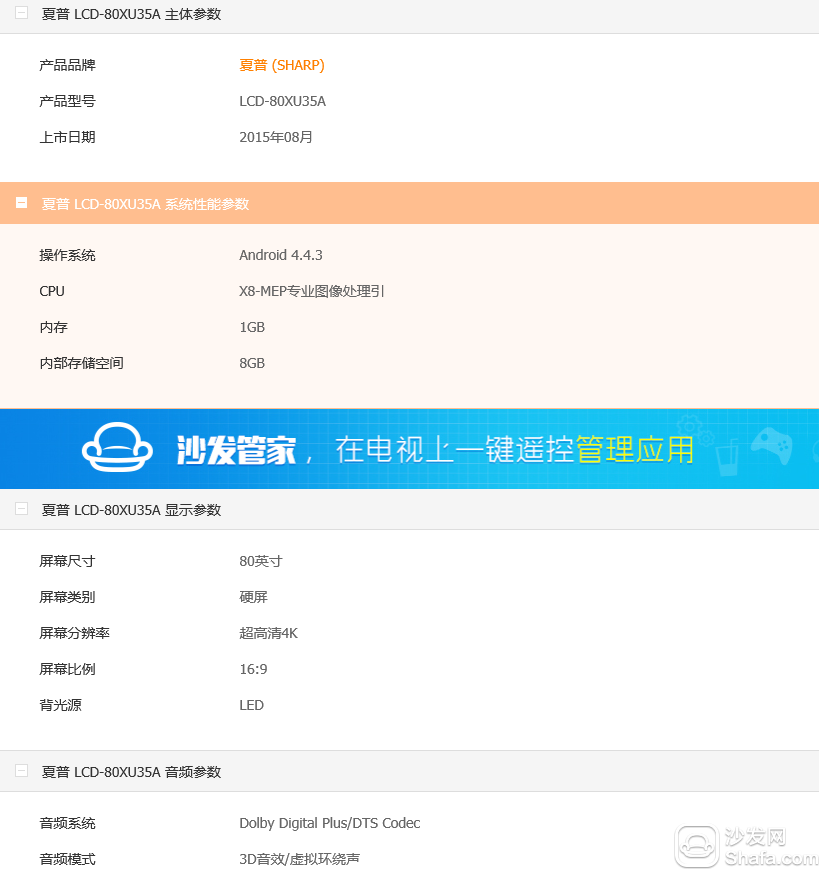Select the LED backlight value
The width and height of the screenshot is (819, 869).
tap(252, 706)
